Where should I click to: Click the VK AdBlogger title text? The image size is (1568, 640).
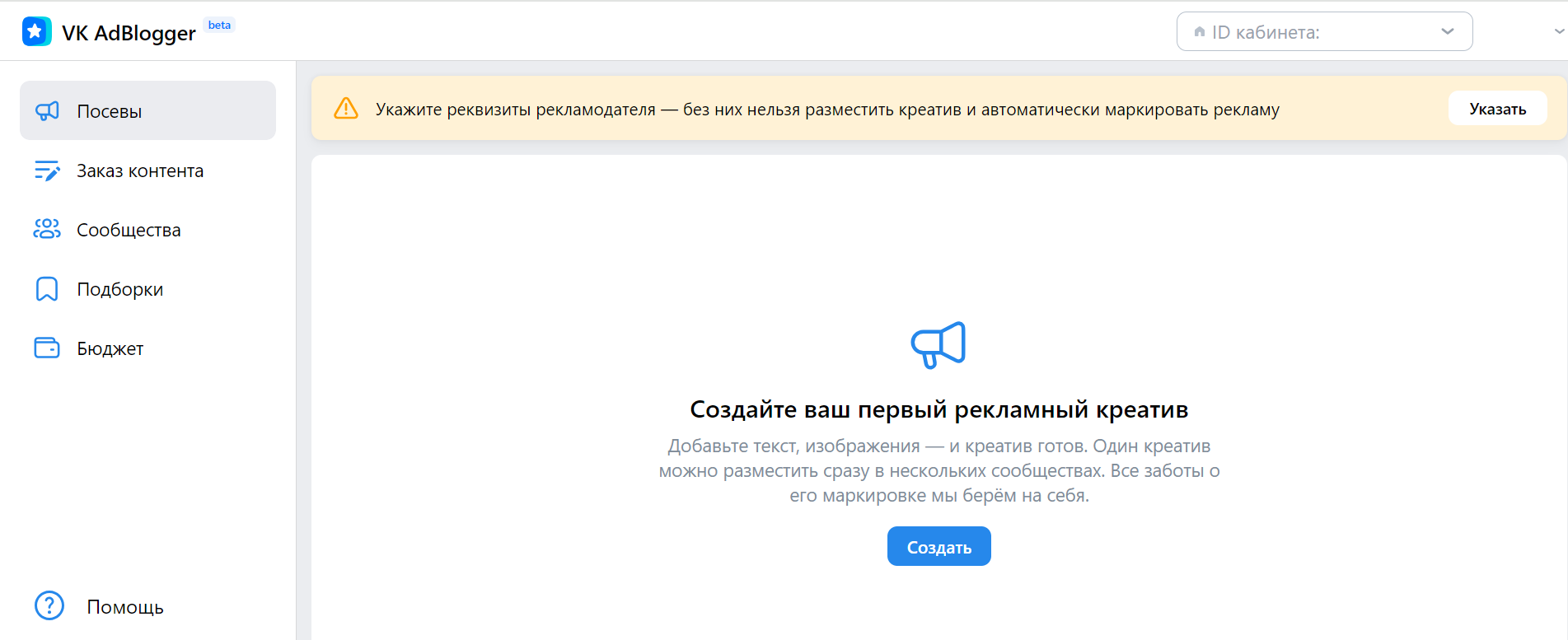pos(129,33)
